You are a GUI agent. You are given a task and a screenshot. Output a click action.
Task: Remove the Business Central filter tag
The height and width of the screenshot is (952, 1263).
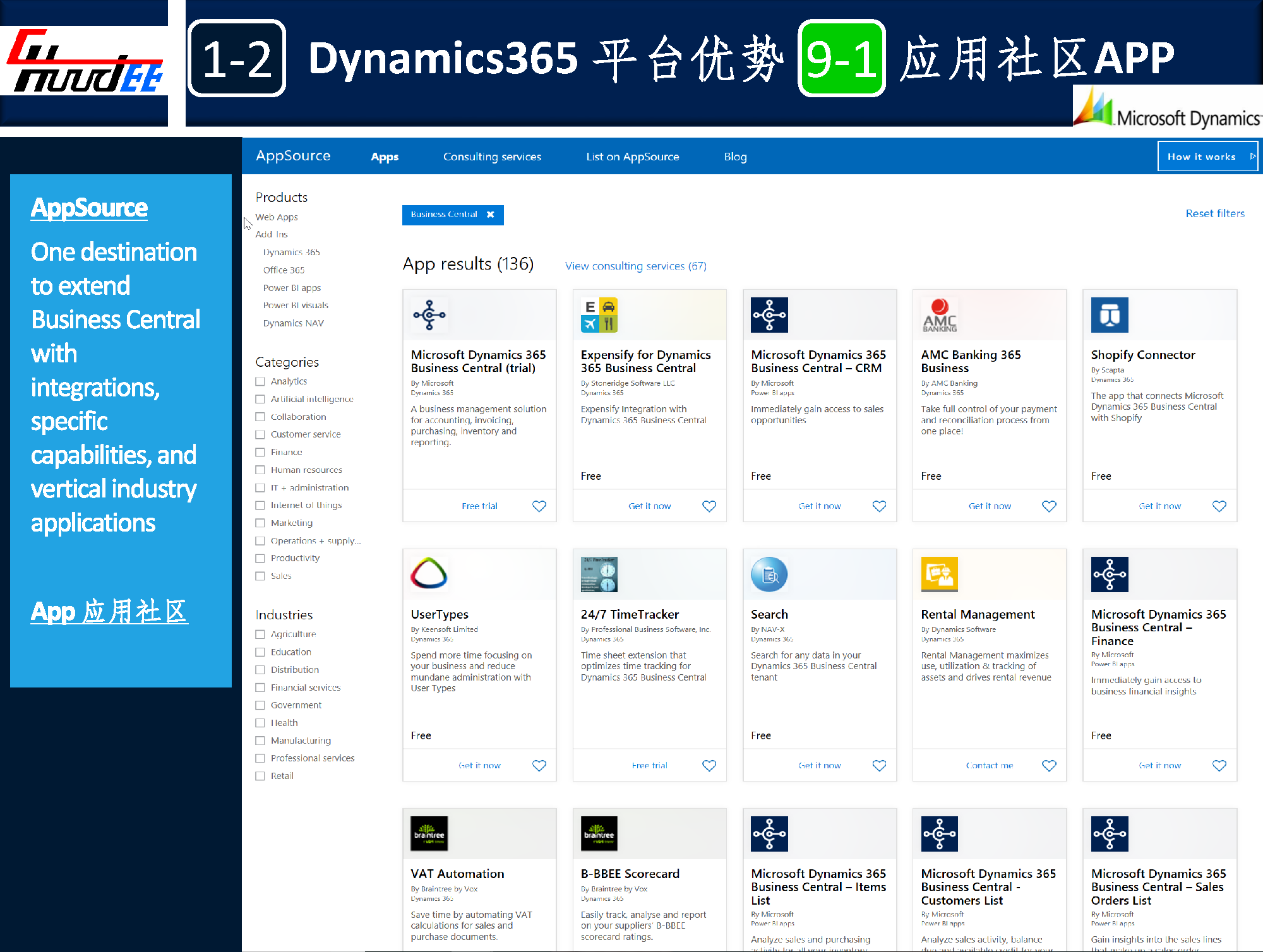pos(491,215)
